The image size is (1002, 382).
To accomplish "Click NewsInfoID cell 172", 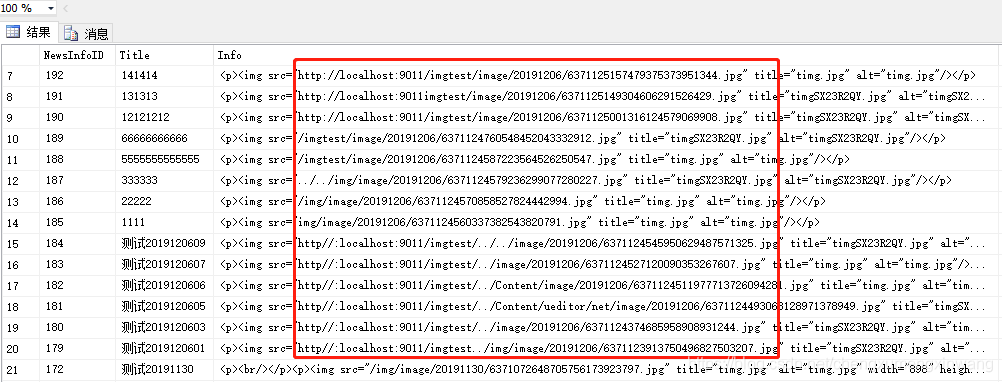I will pyautogui.click(x=77, y=369).
